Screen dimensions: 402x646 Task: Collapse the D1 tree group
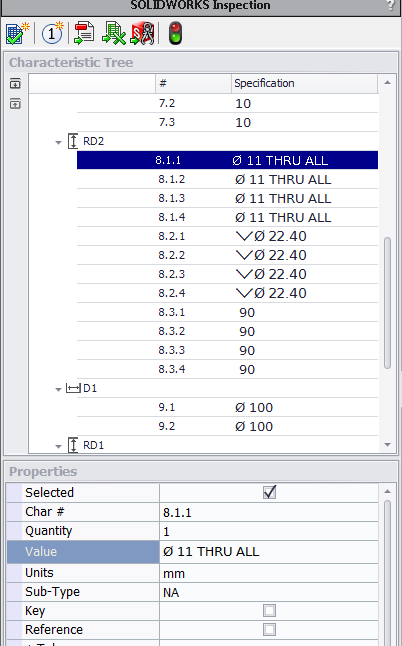tap(58, 390)
